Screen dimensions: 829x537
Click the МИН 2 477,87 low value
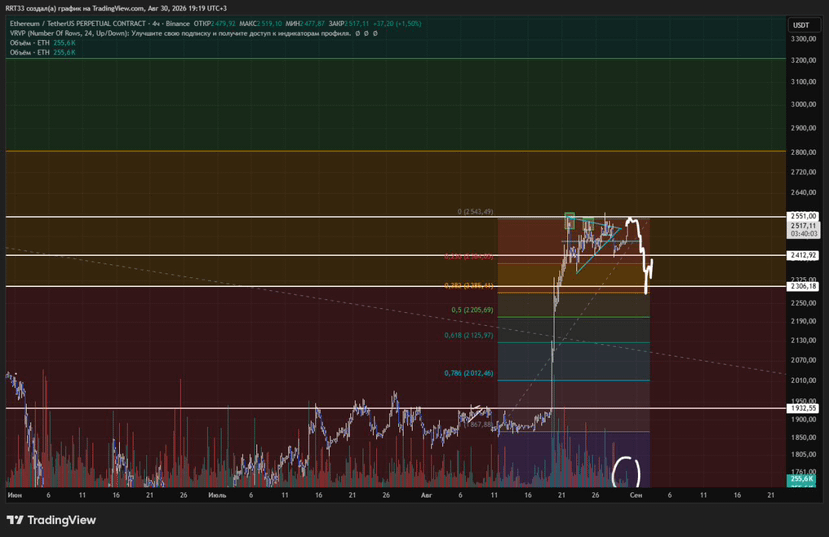[305, 24]
